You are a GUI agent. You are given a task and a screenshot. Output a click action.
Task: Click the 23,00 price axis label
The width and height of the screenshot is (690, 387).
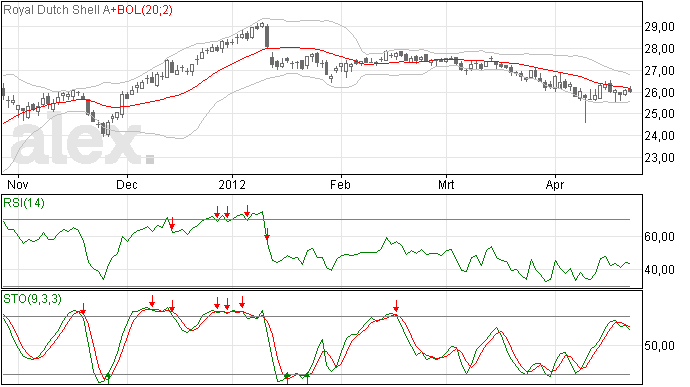[659, 158]
